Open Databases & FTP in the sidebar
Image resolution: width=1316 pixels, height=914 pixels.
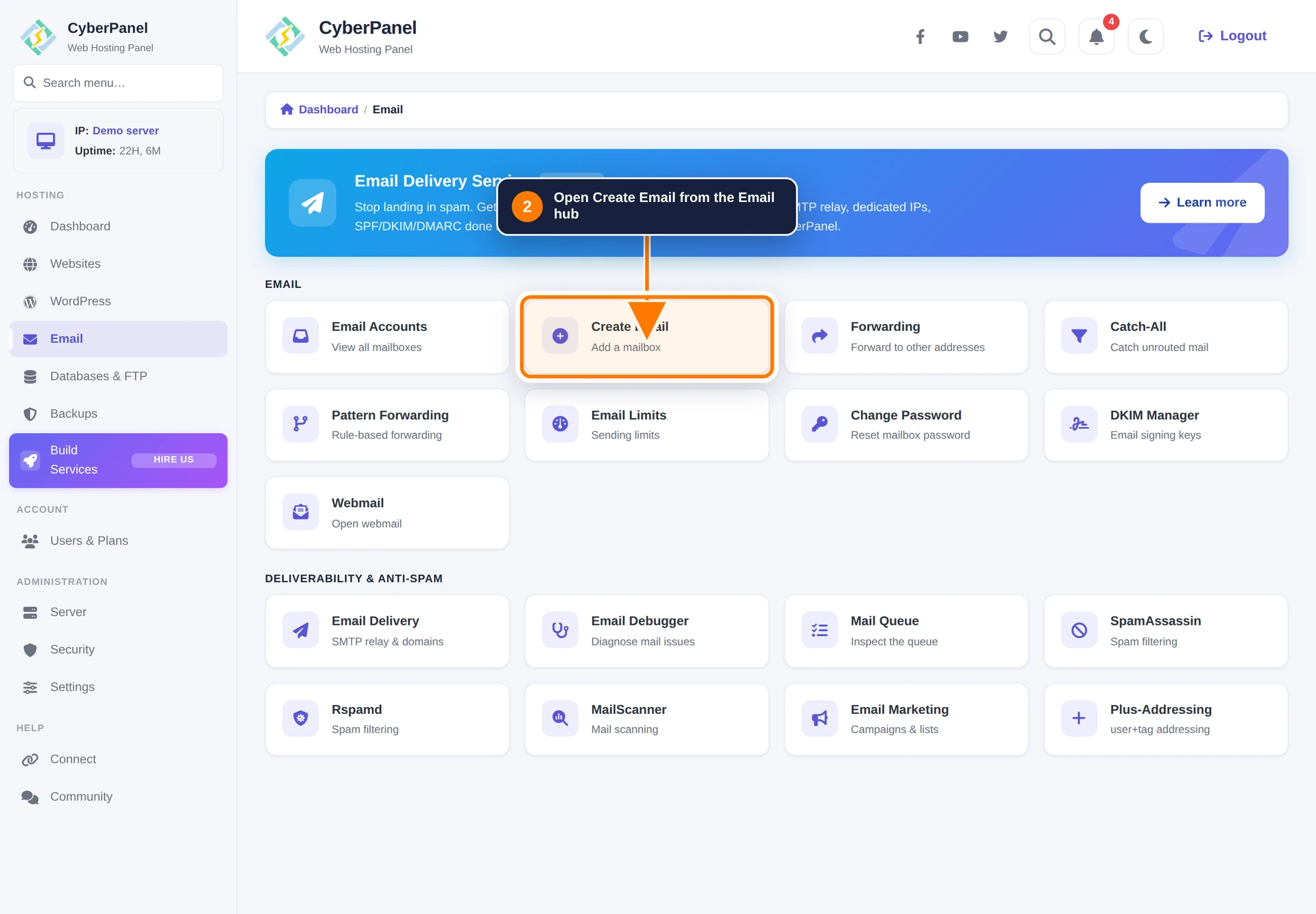pyautogui.click(x=118, y=376)
